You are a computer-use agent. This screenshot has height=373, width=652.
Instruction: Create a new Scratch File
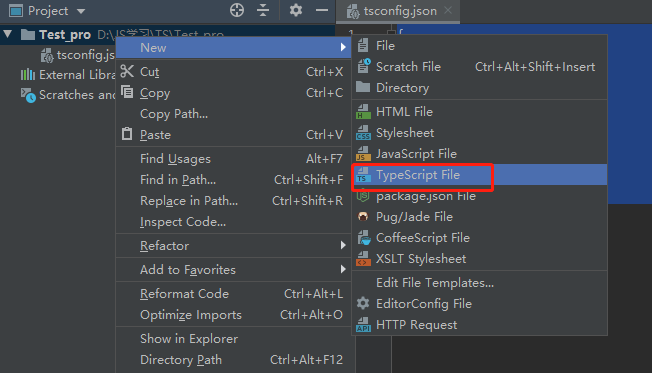pyautogui.click(x=479, y=67)
